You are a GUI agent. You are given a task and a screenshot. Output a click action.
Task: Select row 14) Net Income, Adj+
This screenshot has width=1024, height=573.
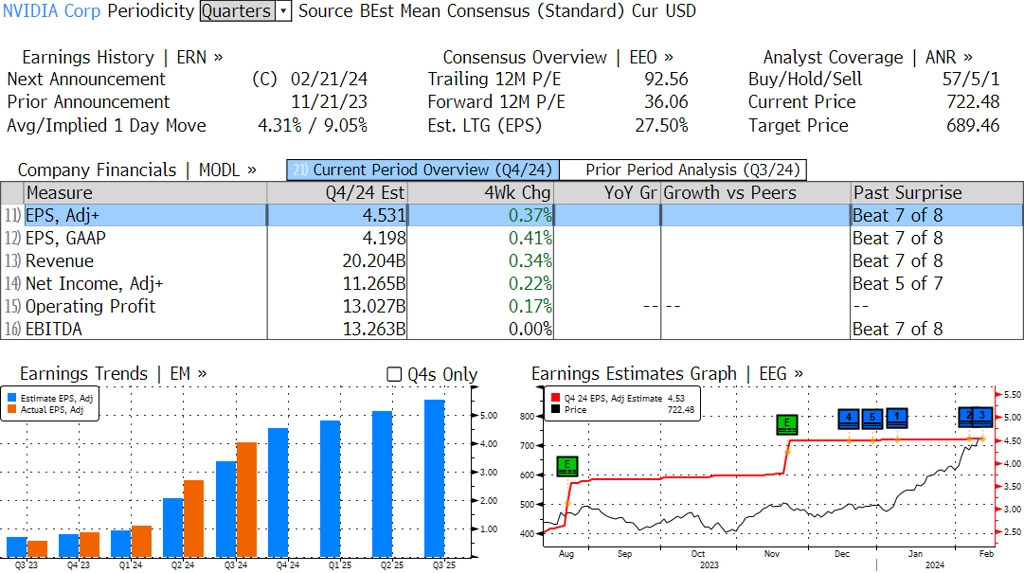click(x=512, y=284)
